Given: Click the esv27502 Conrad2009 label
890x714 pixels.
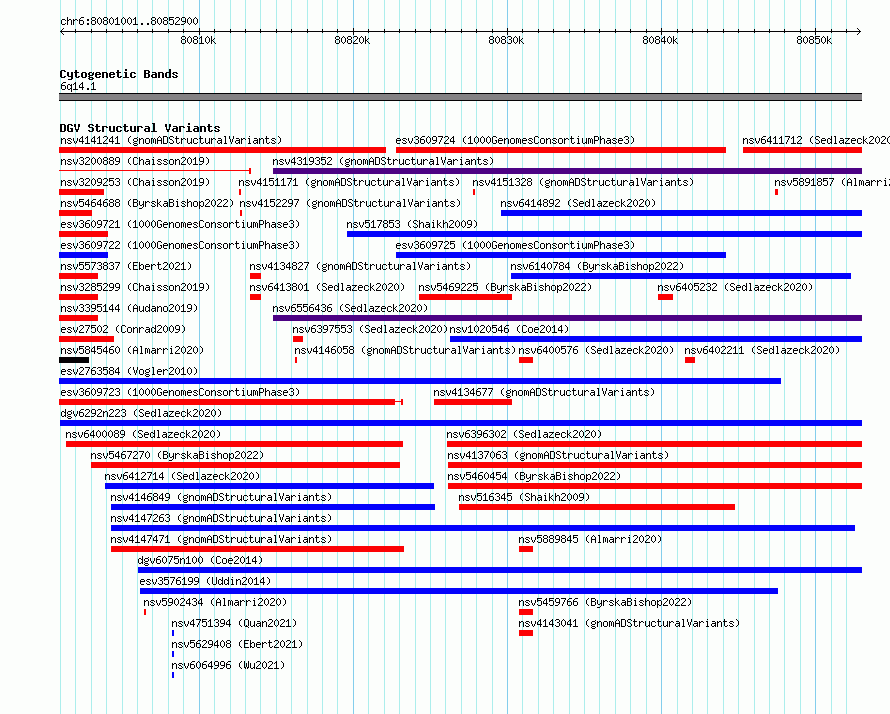Looking at the screenshot, I should (123, 329).
